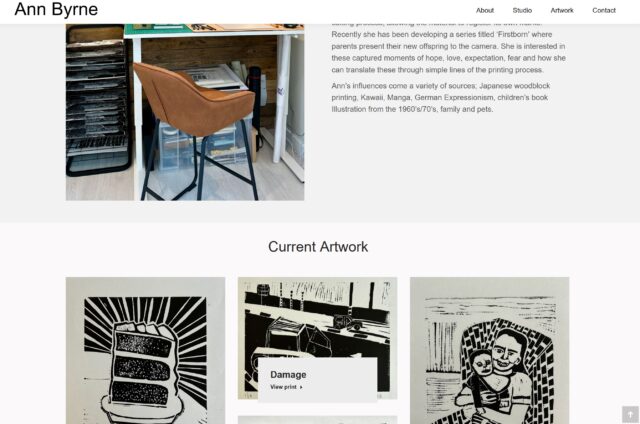The height and width of the screenshot is (424, 640).
Task: Open the Damage print title
Action: (x=288, y=375)
